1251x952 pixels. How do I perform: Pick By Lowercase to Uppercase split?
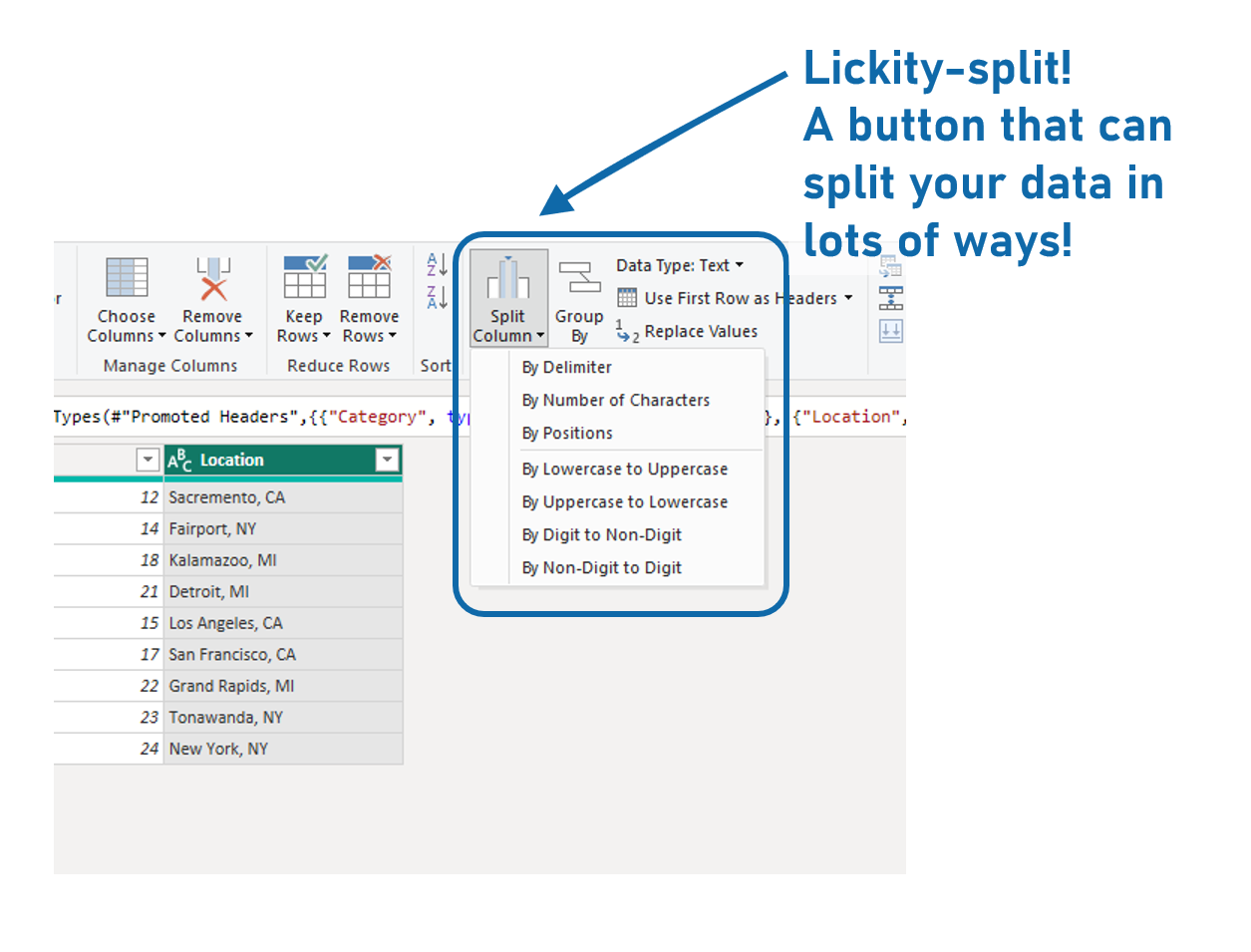point(625,469)
